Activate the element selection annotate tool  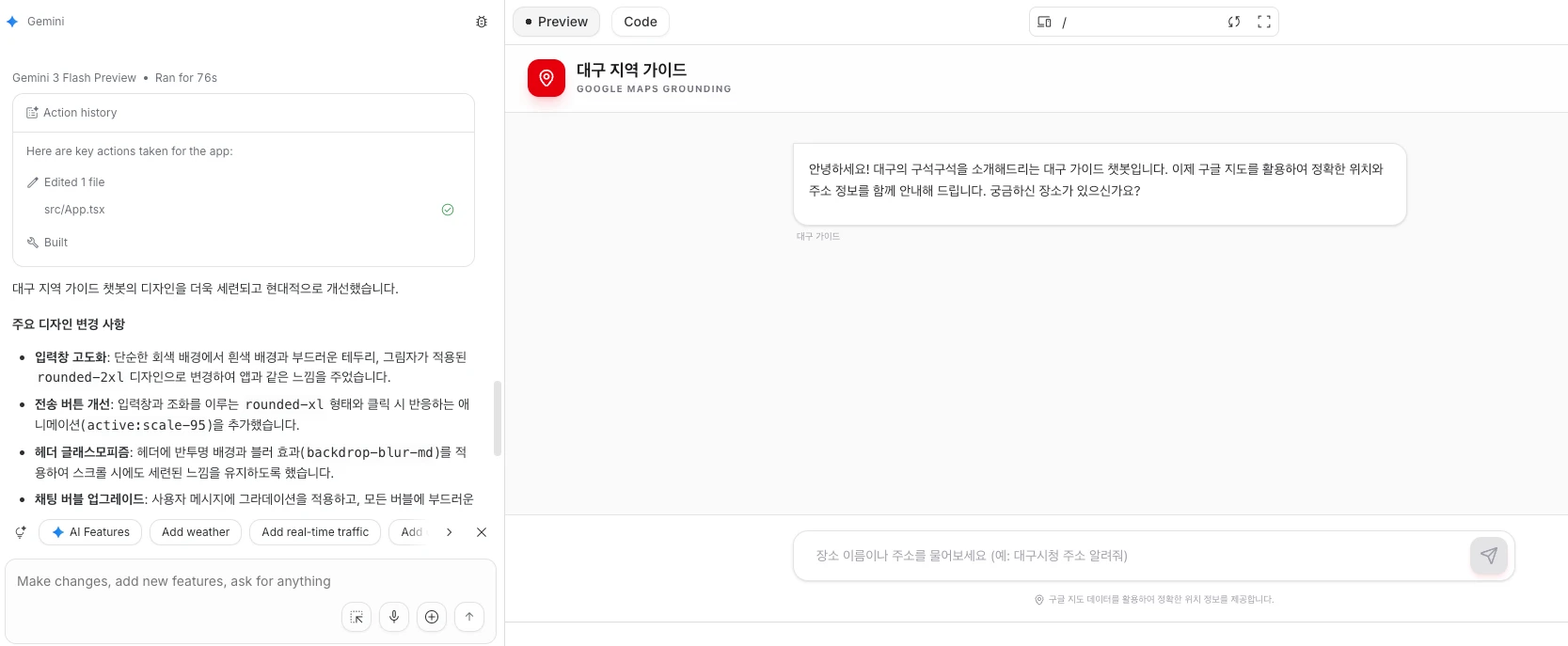point(356,617)
